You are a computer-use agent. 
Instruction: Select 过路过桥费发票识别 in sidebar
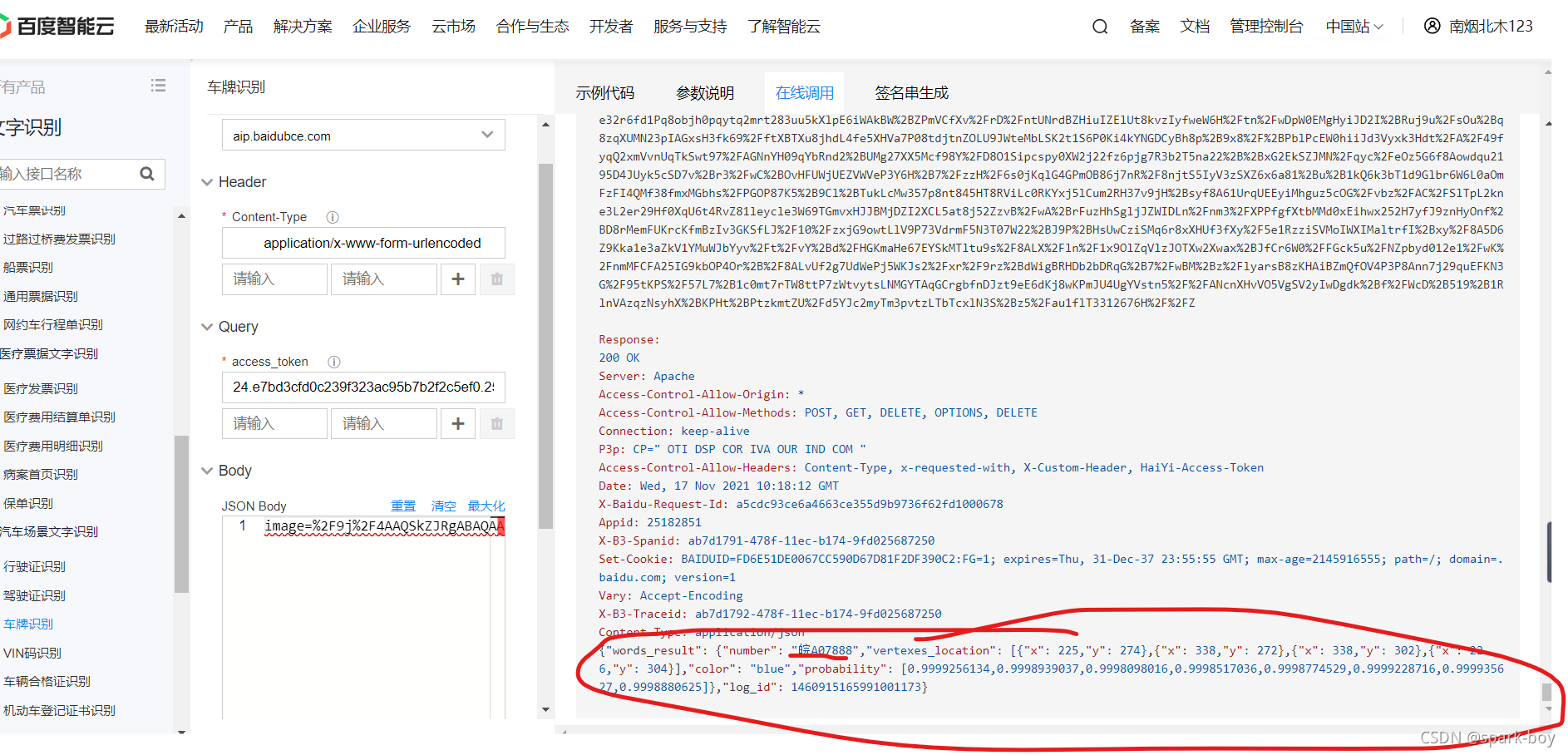coord(59,239)
